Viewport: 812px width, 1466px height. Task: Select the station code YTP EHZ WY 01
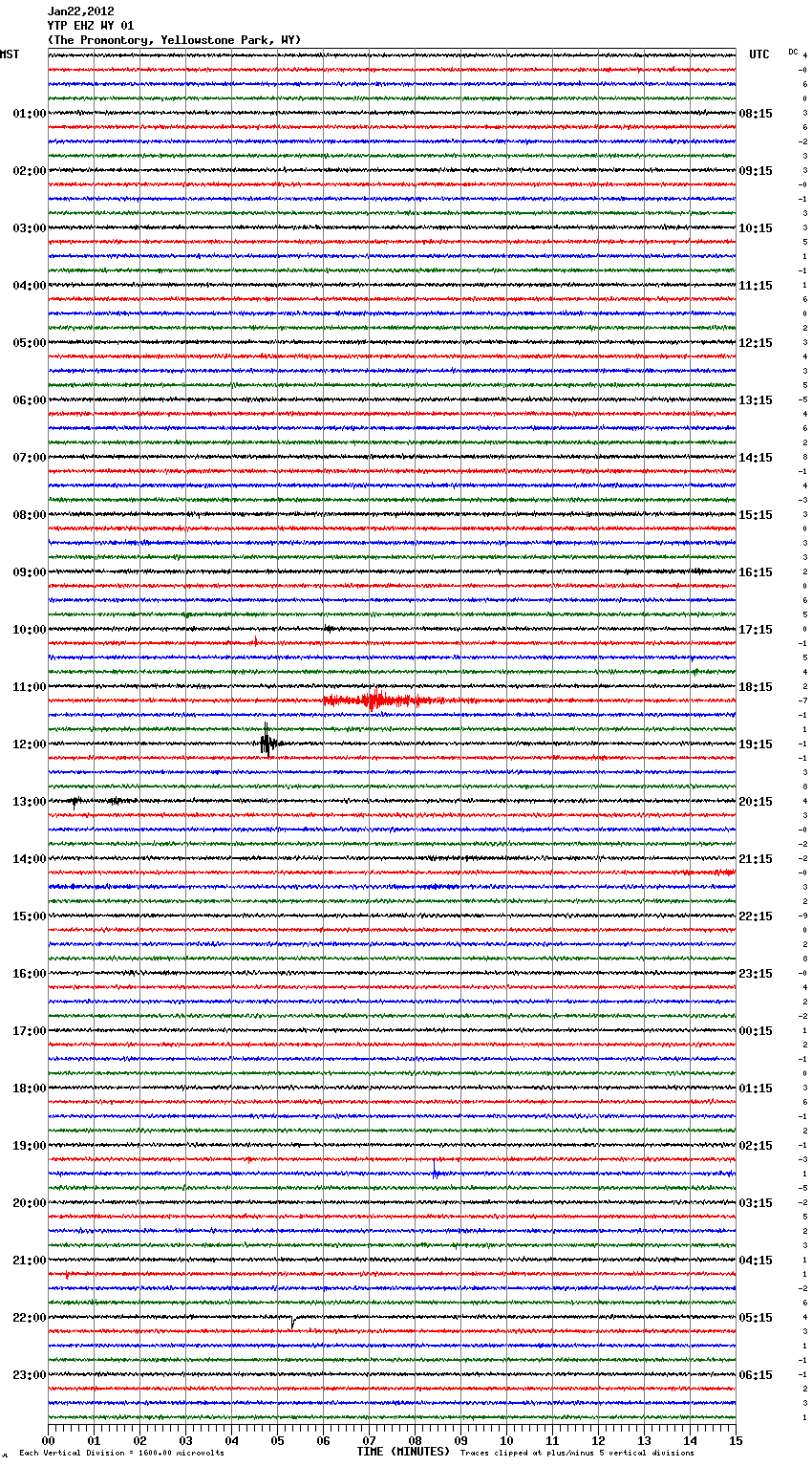point(91,26)
